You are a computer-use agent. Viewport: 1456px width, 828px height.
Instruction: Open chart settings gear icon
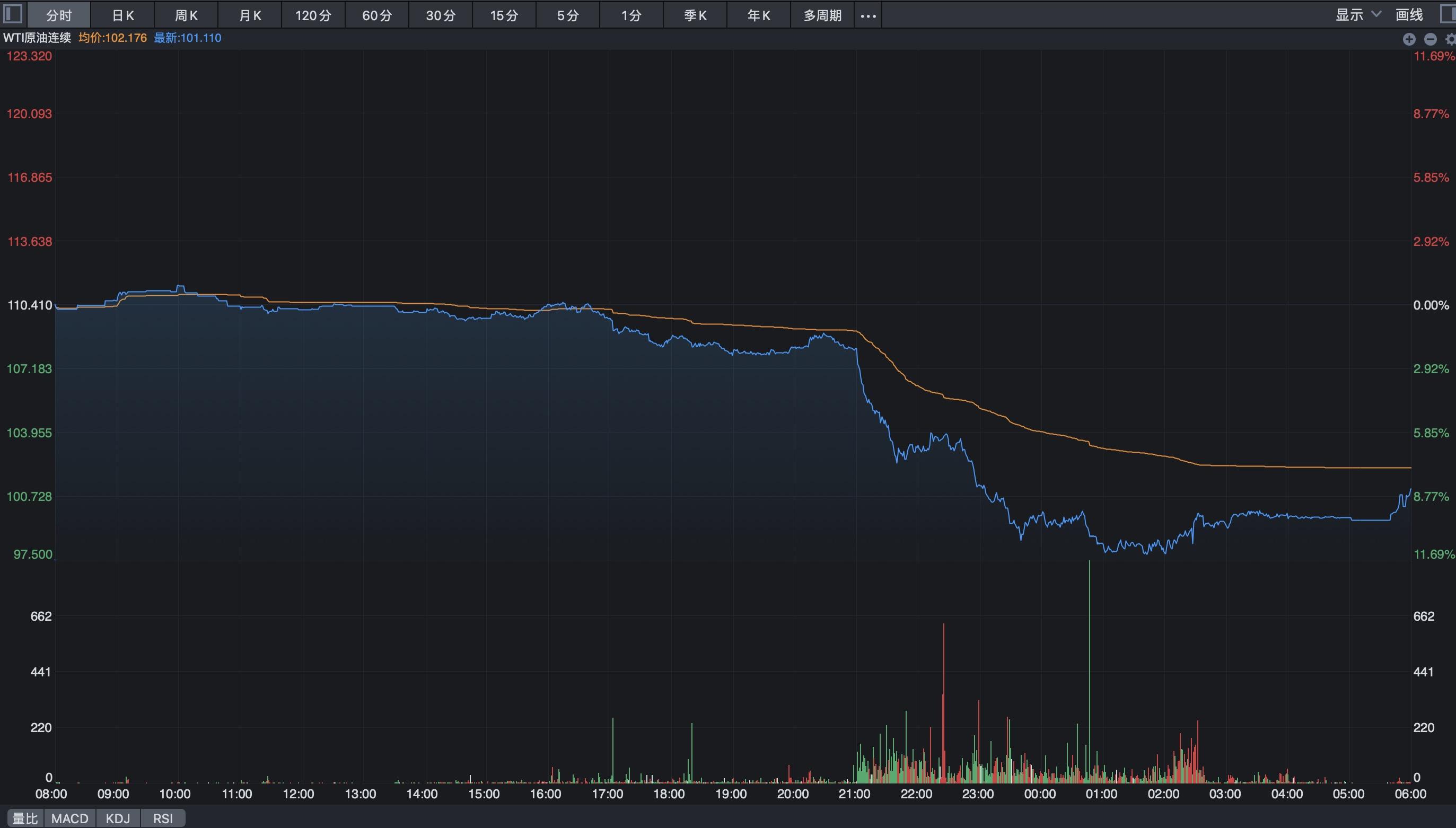pyautogui.click(x=1450, y=39)
